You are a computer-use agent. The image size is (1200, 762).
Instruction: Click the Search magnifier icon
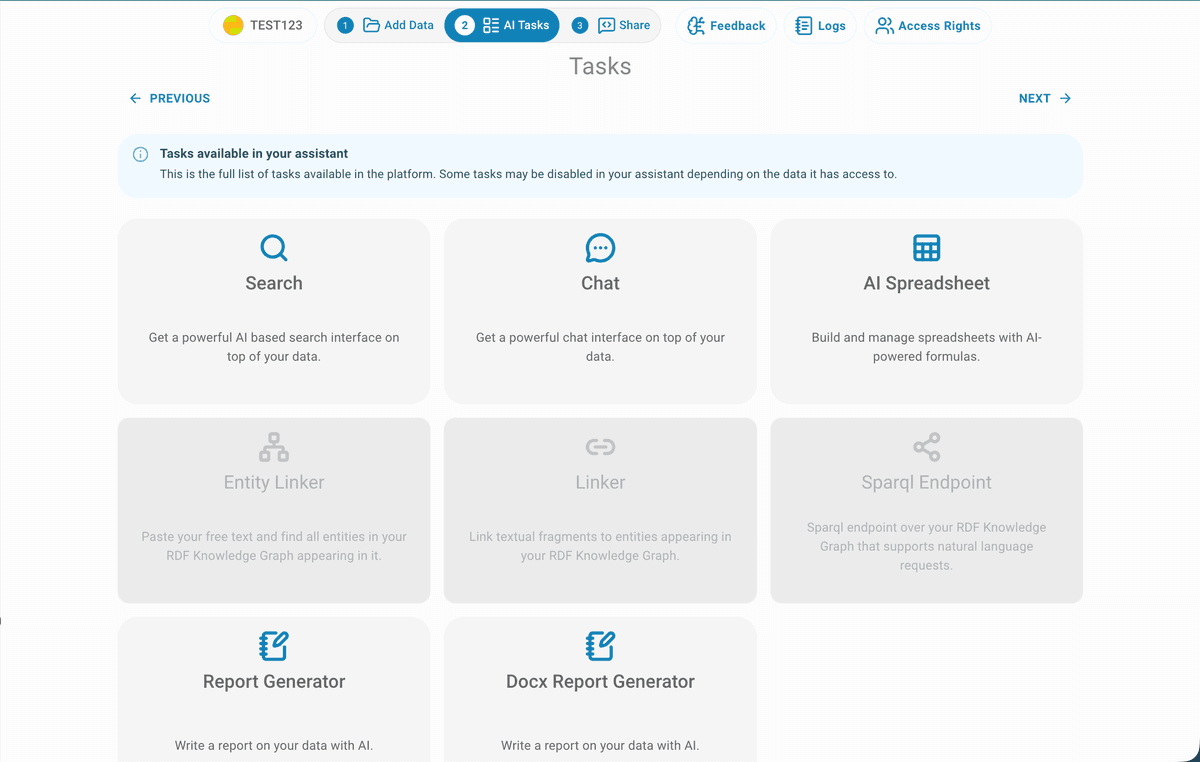click(x=274, y=248)
